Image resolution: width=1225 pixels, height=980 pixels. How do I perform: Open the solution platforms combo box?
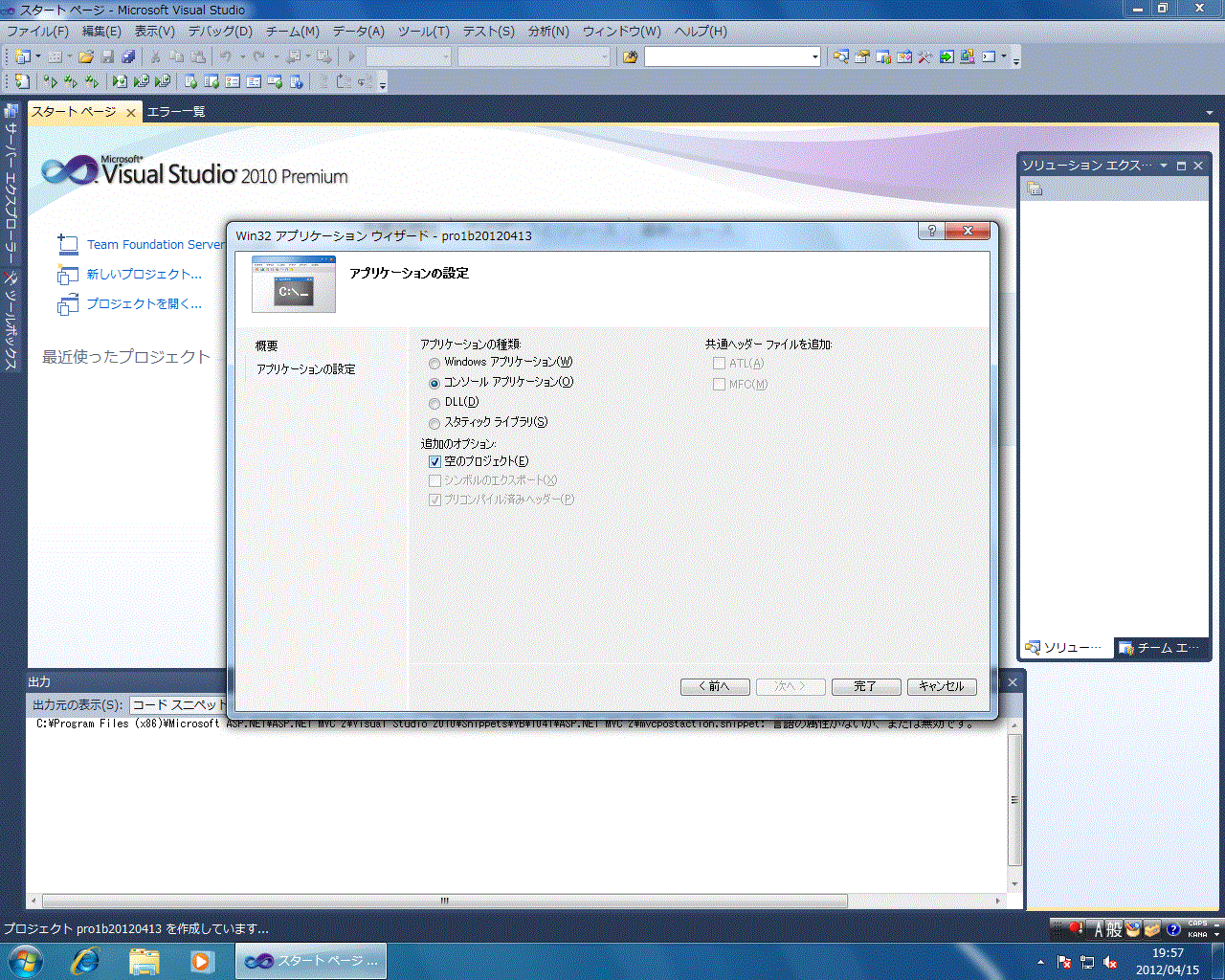click(x=534, y=56)
